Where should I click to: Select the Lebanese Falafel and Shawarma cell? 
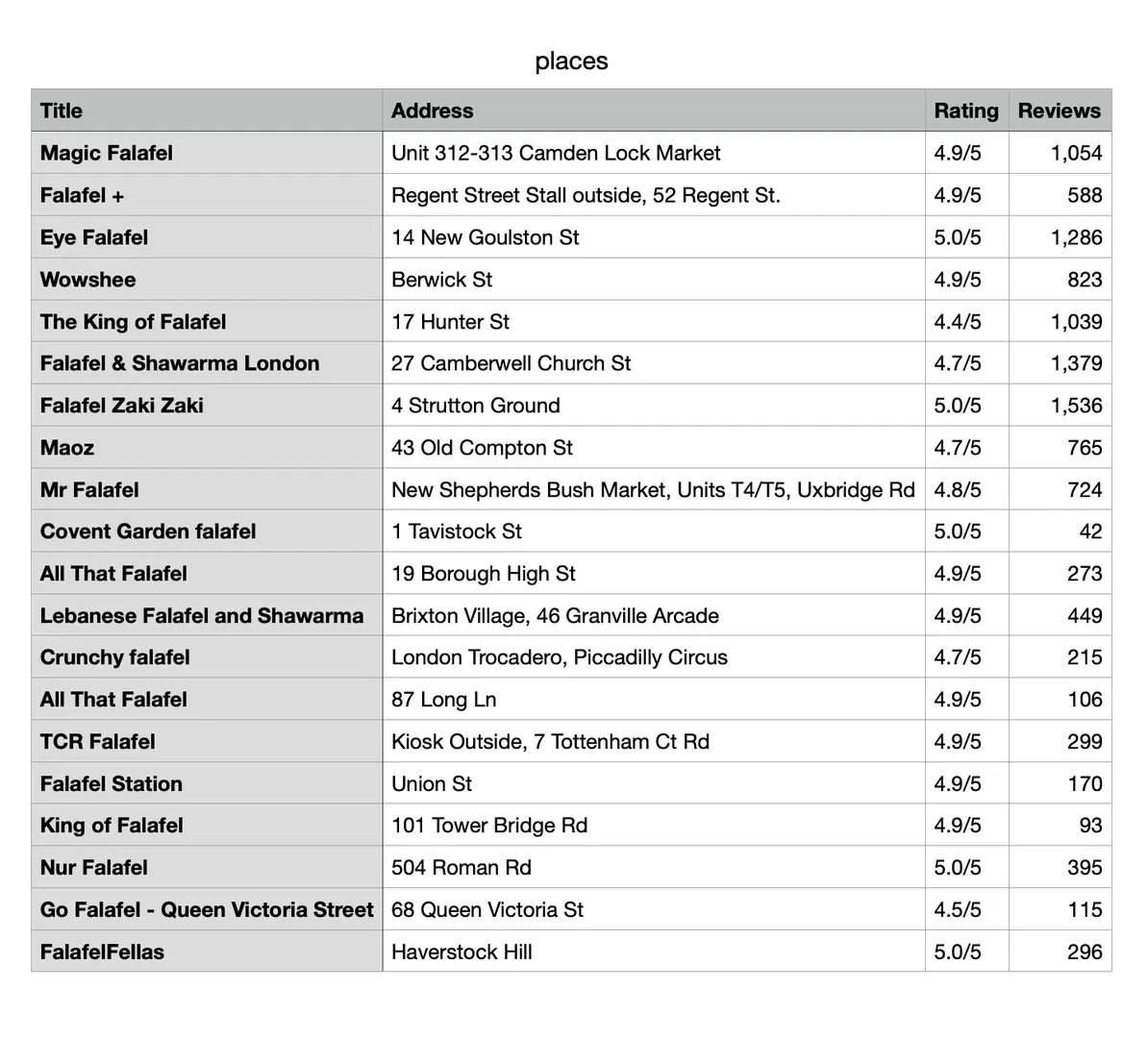point(207,616)
